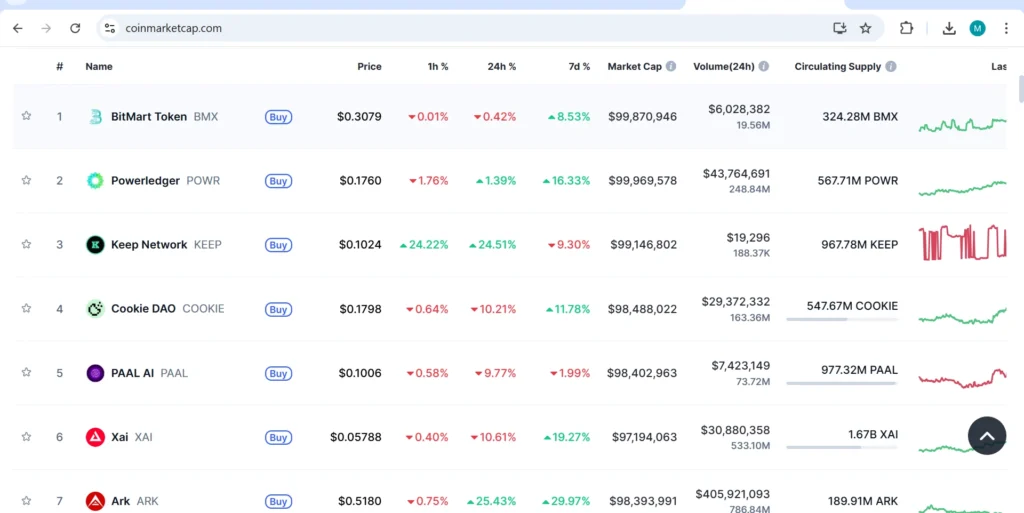Sort table by 1h % column

tap(438, 67)
